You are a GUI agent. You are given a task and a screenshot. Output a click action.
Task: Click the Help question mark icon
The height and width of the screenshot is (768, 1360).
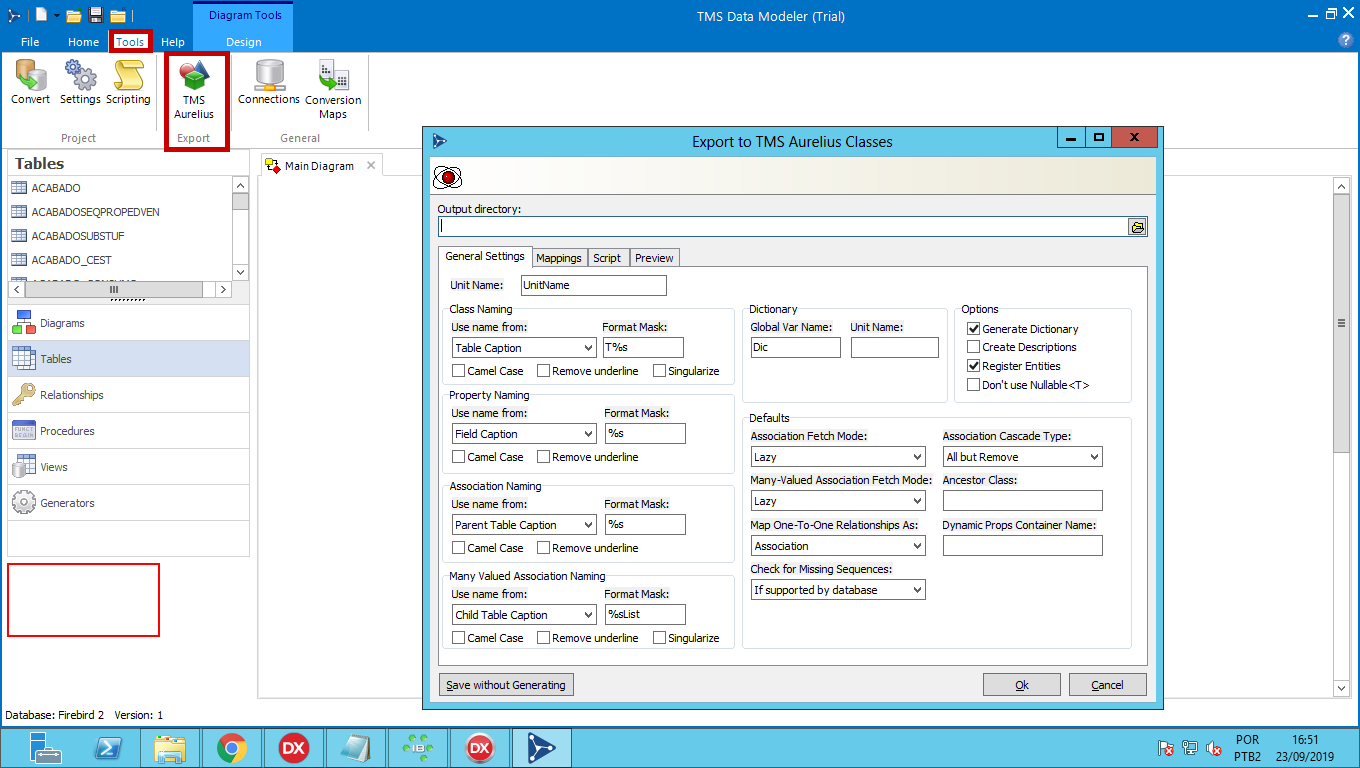click(x=1345, y=40)
